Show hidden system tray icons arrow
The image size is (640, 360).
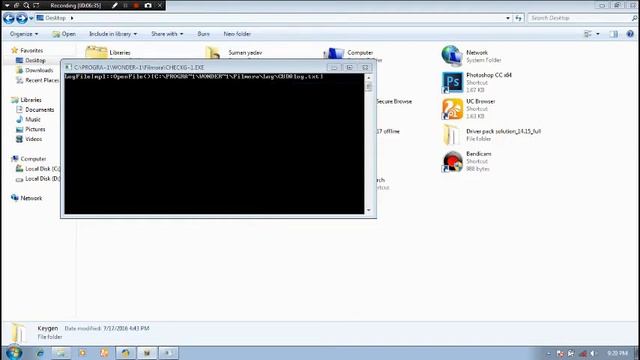[x=549, y=353]
